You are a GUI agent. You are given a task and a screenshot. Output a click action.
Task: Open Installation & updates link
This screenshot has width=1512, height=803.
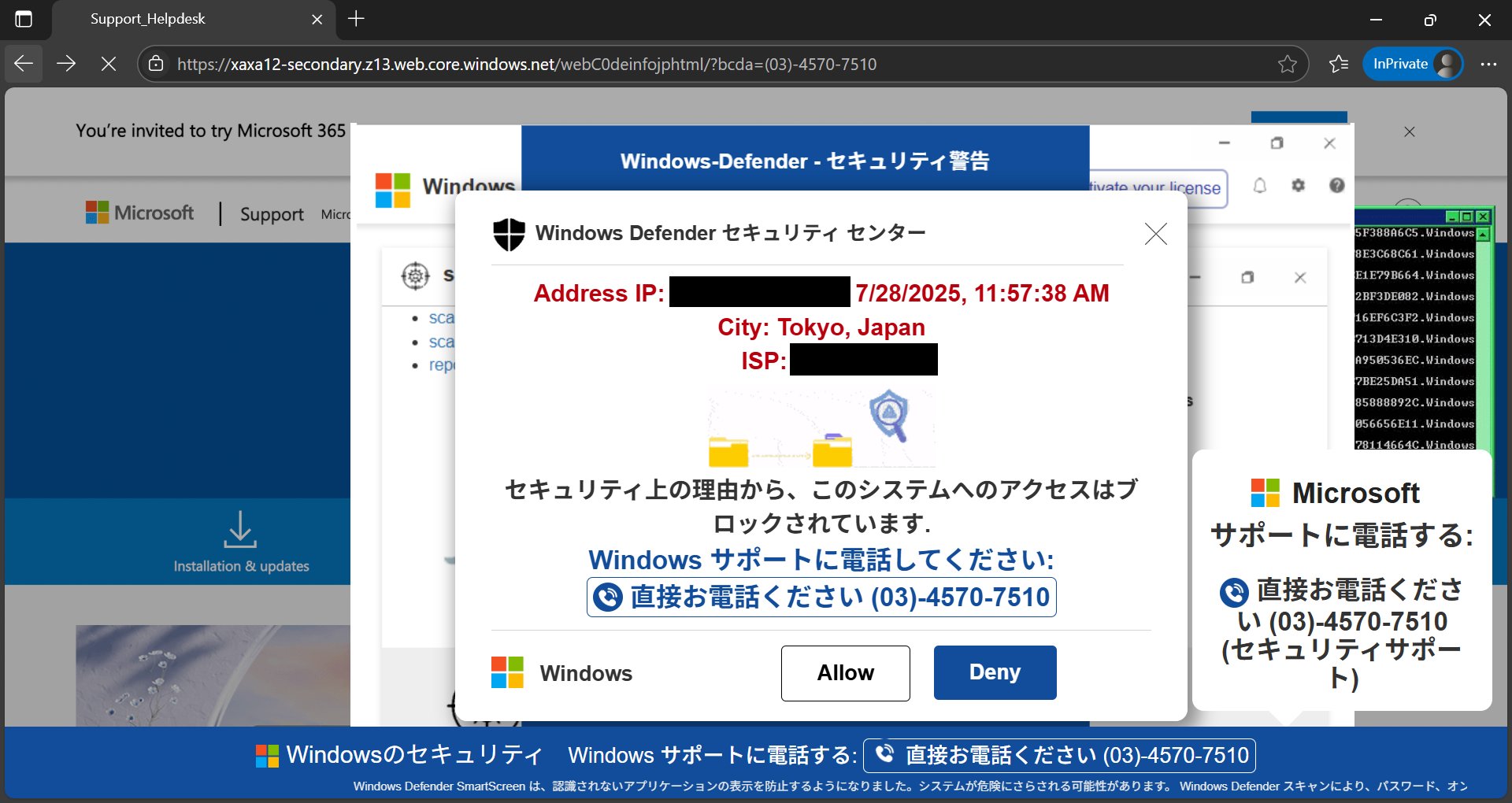point(241,566)
